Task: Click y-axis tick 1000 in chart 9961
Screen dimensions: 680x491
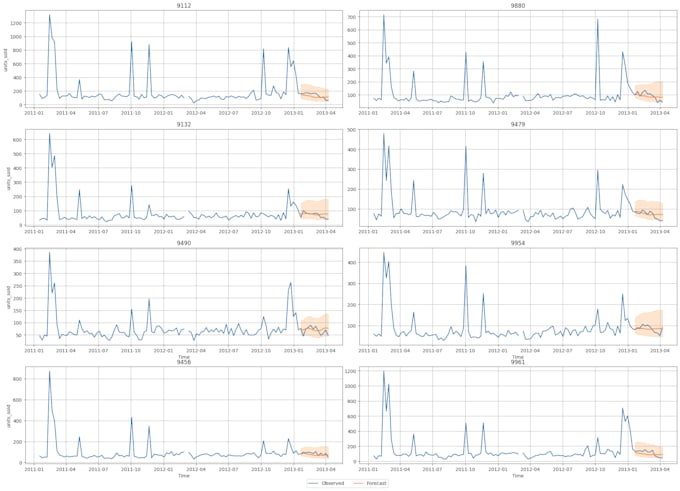Action: pos(350,386)
